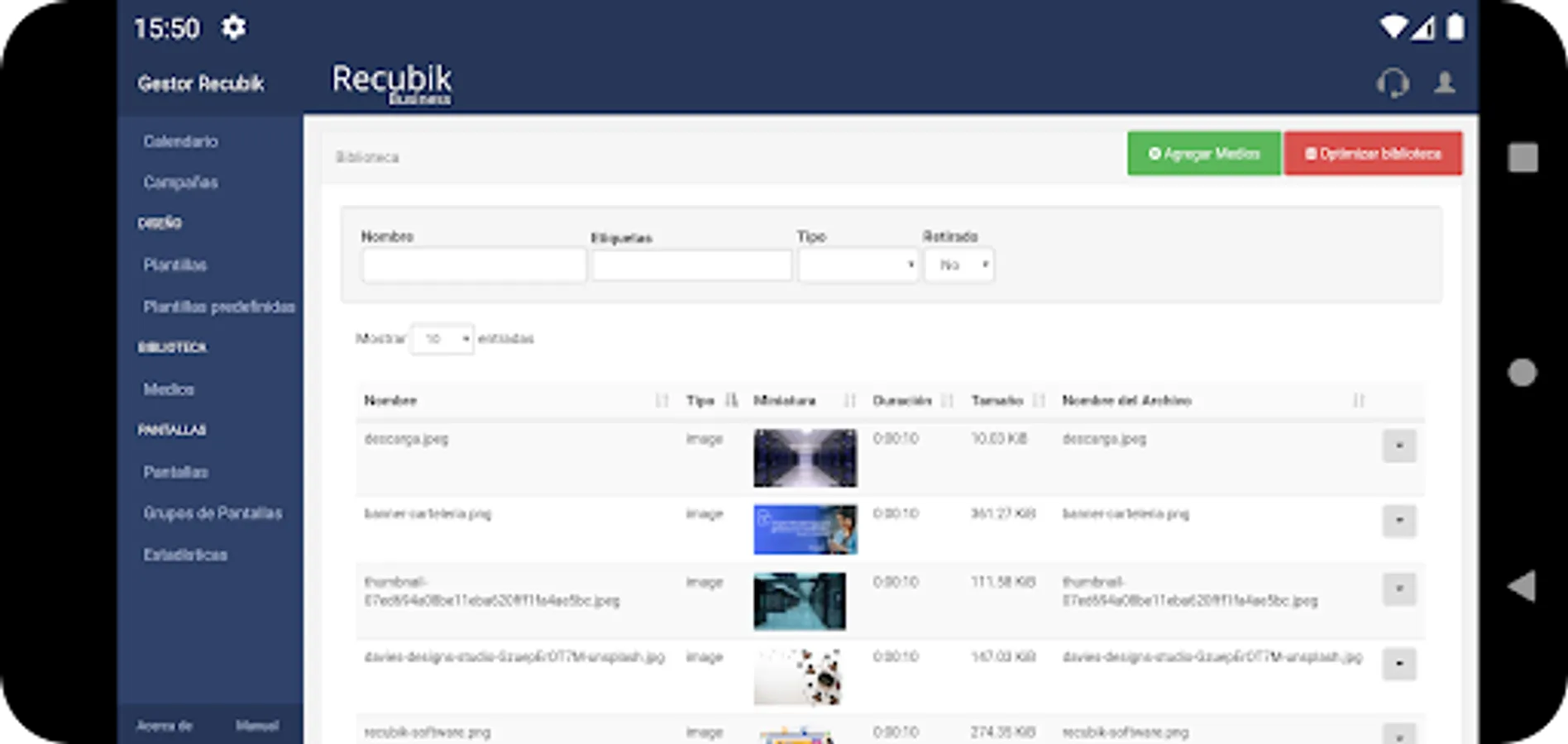Sort by Duración column sort icon
The image size is (1568, 744).
[x=947, y=401]
